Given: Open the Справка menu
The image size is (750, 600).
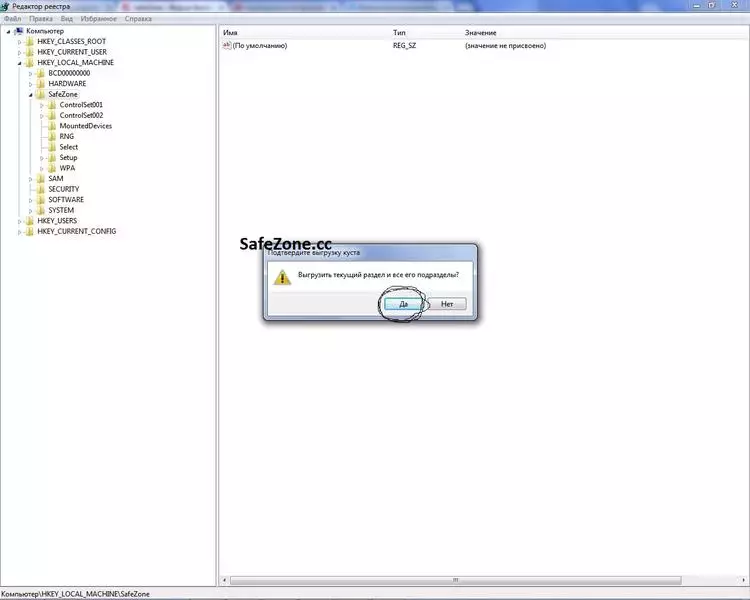Looking at the screenshot, I should (x=138, y=19).
